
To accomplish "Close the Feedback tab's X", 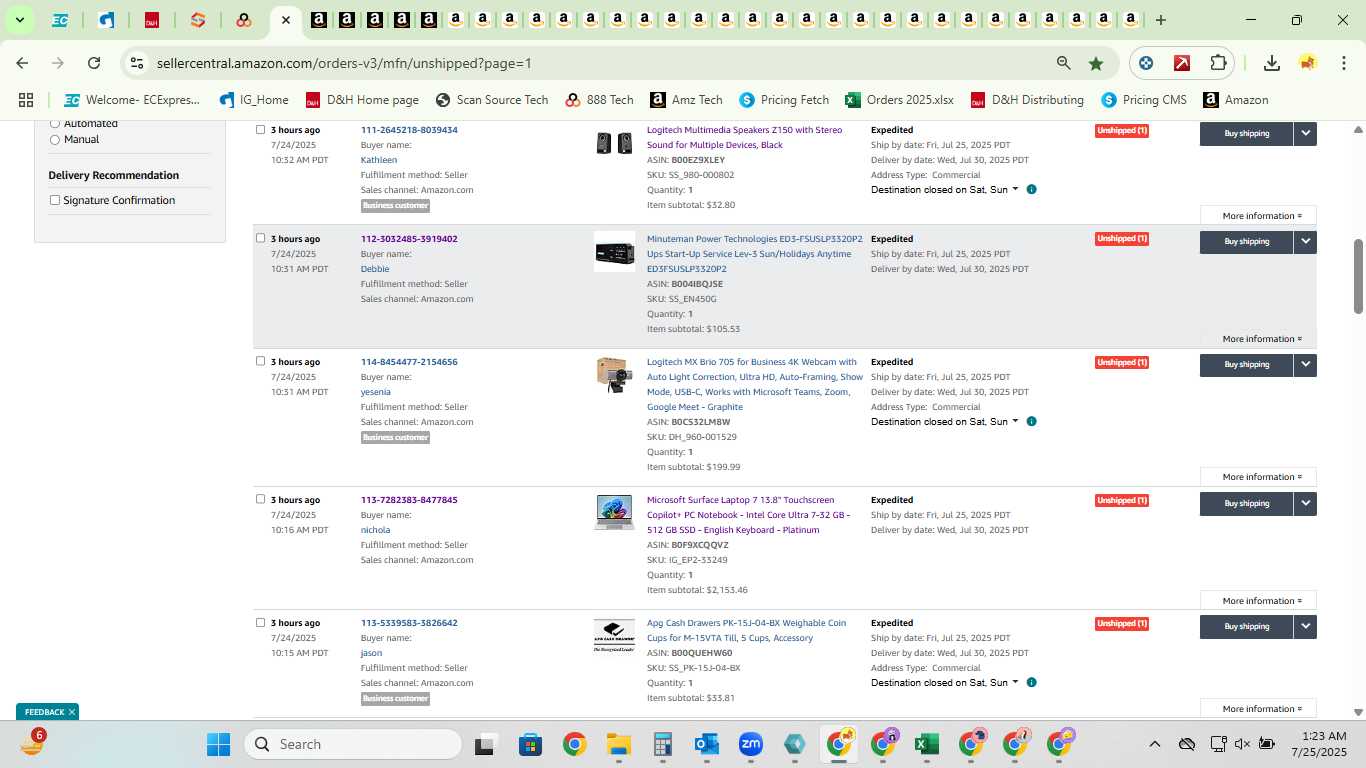I will [72, 712].
